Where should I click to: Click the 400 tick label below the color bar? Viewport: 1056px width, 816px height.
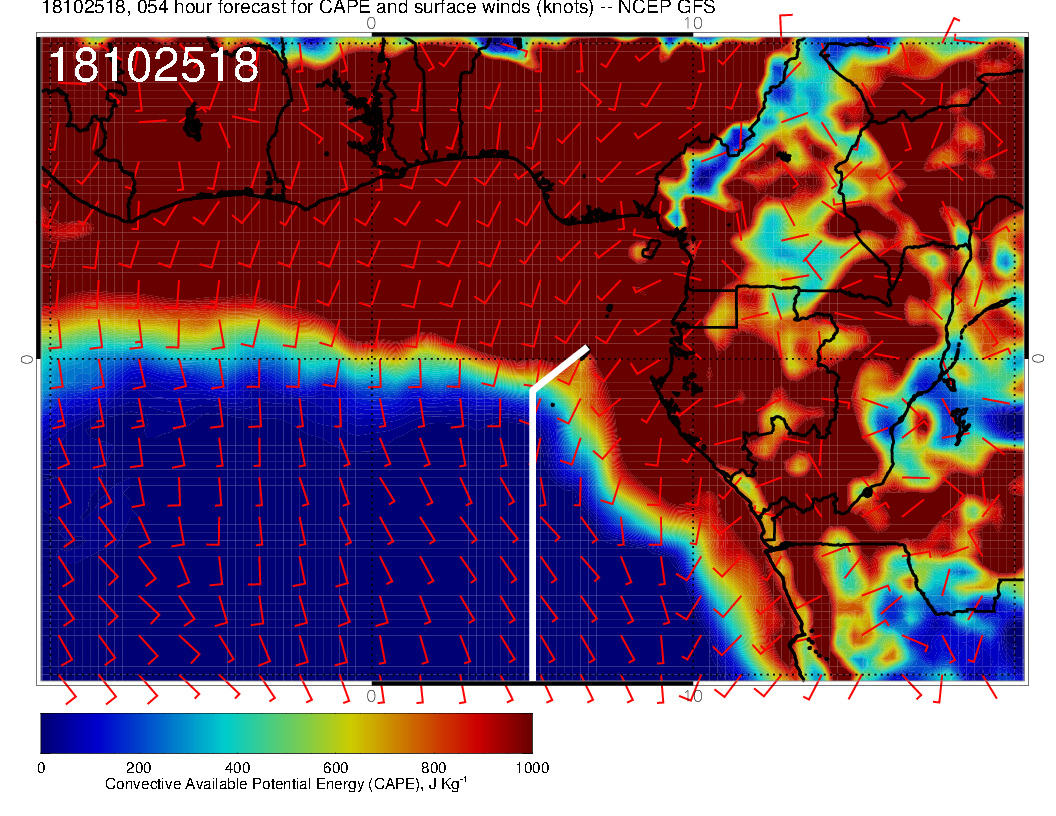[237, 768]
